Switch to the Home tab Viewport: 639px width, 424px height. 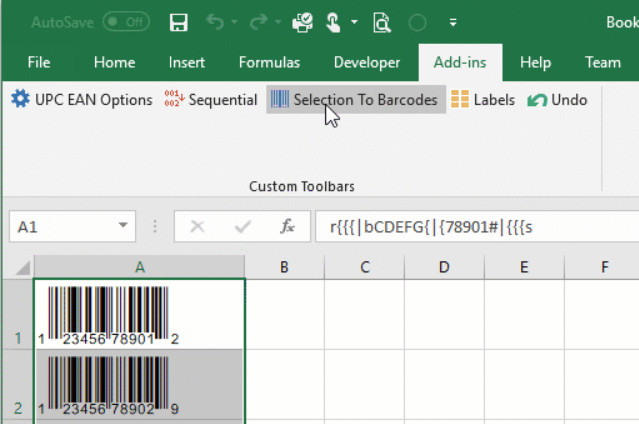[114, 62]
